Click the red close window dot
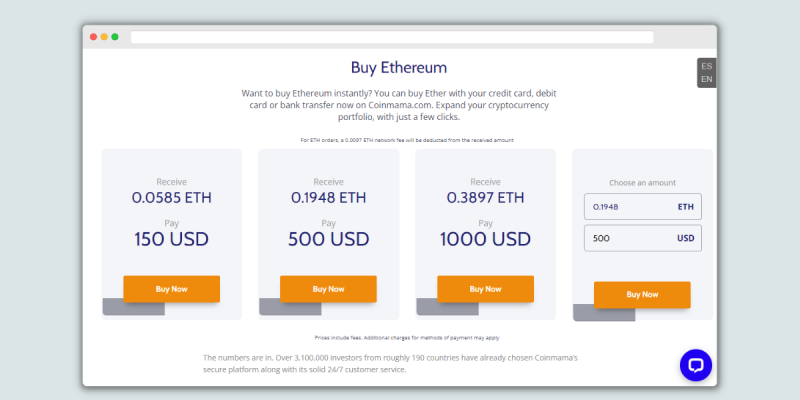 [x=93, y=37]
